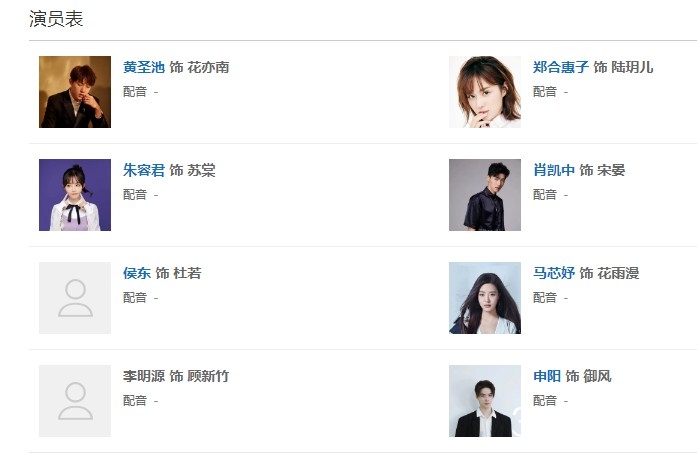Click the photo beside 黄圣池

click(x=75, y=92)
